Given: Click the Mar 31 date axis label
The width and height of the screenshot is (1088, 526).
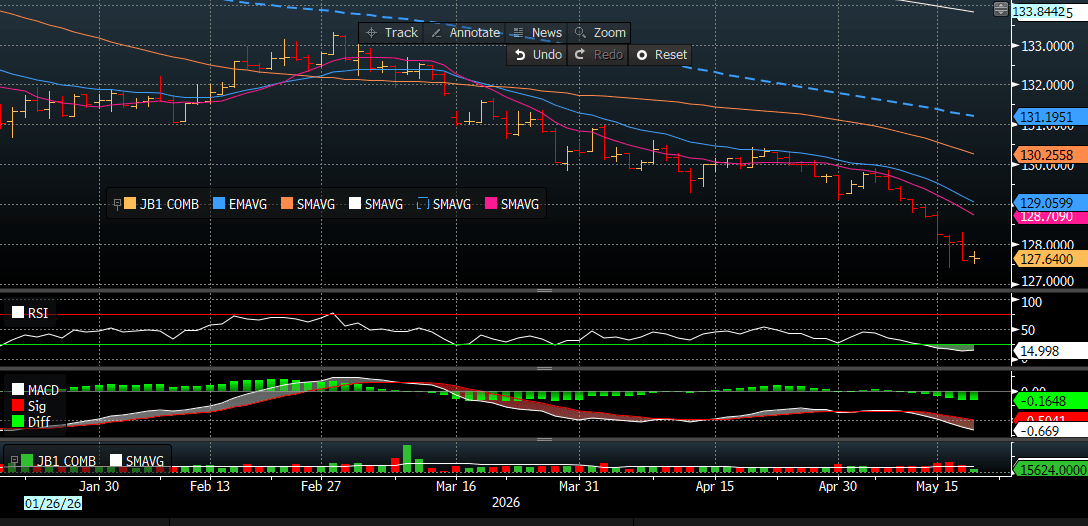Looking at the screenshot, I should coord(579,486).
